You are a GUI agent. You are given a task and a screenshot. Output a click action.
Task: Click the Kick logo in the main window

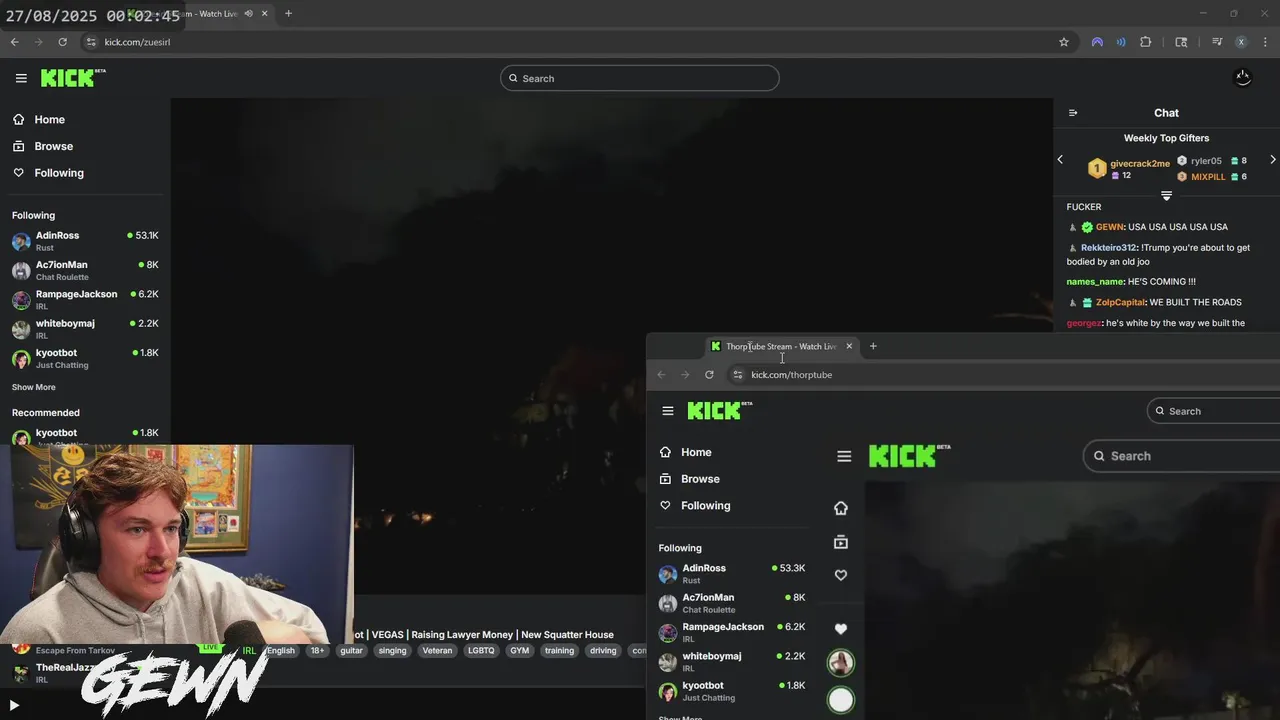(x=73, y=78)
